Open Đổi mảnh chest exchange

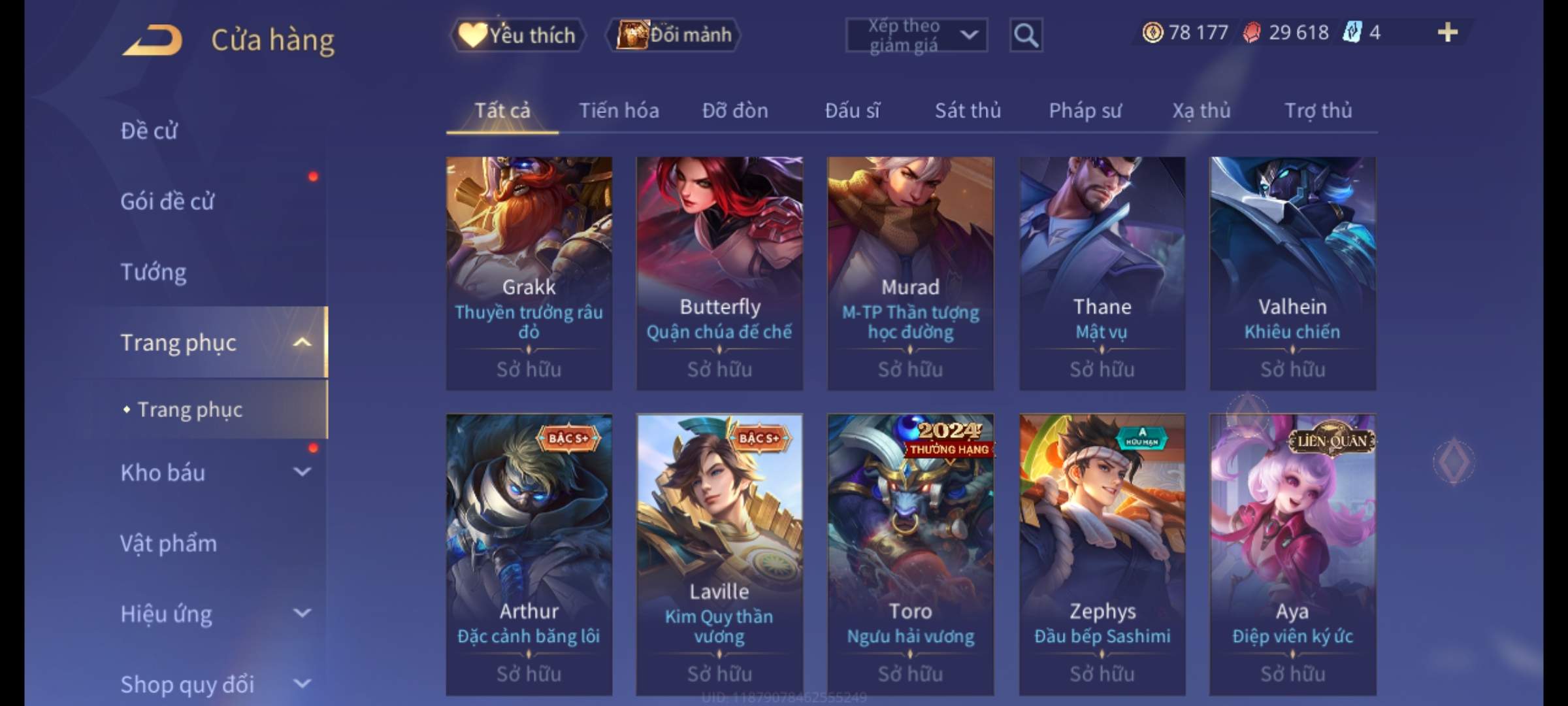674,35
